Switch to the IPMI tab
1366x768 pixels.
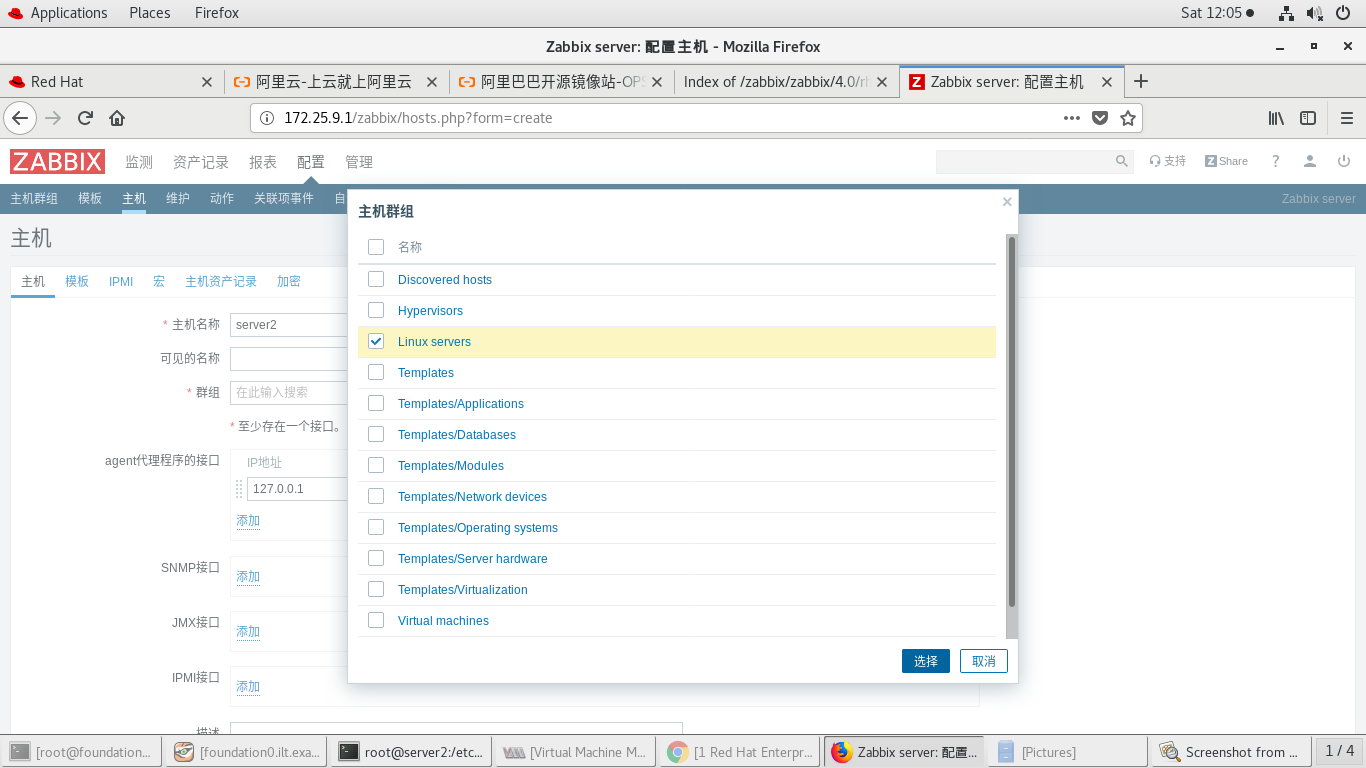[120, 281]
